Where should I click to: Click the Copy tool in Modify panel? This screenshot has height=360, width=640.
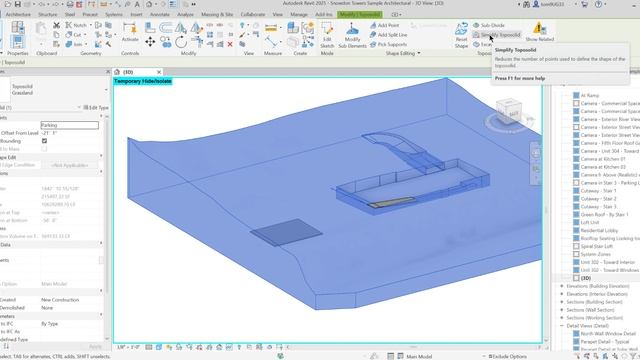[x=166, y=42]
